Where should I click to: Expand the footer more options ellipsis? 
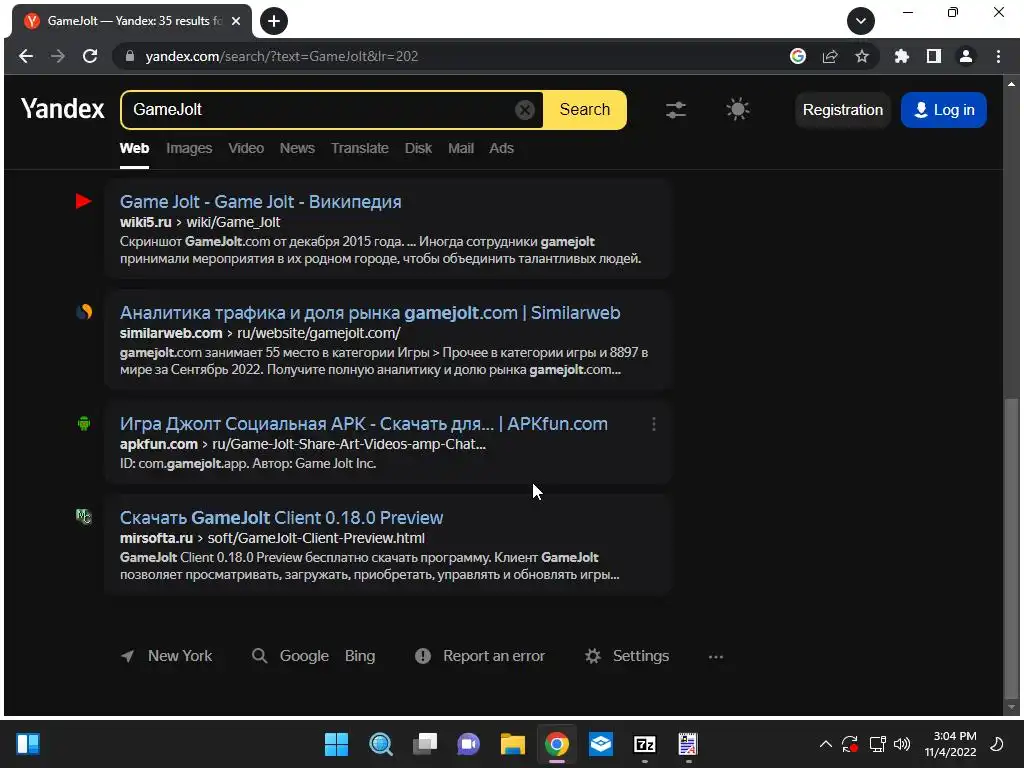[x=716, y=656]
